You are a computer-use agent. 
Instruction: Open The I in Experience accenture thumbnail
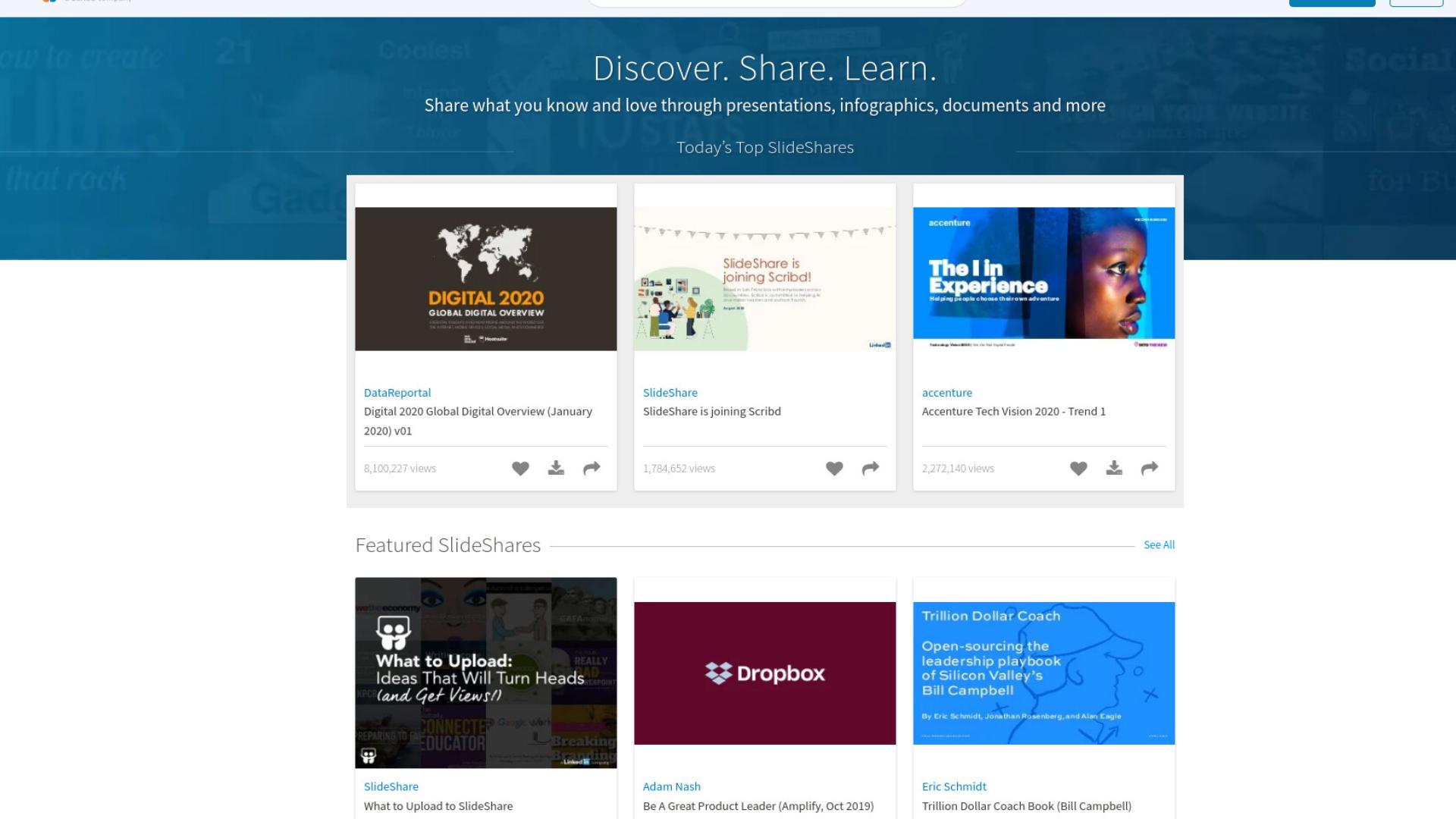tap(1044, 279)
